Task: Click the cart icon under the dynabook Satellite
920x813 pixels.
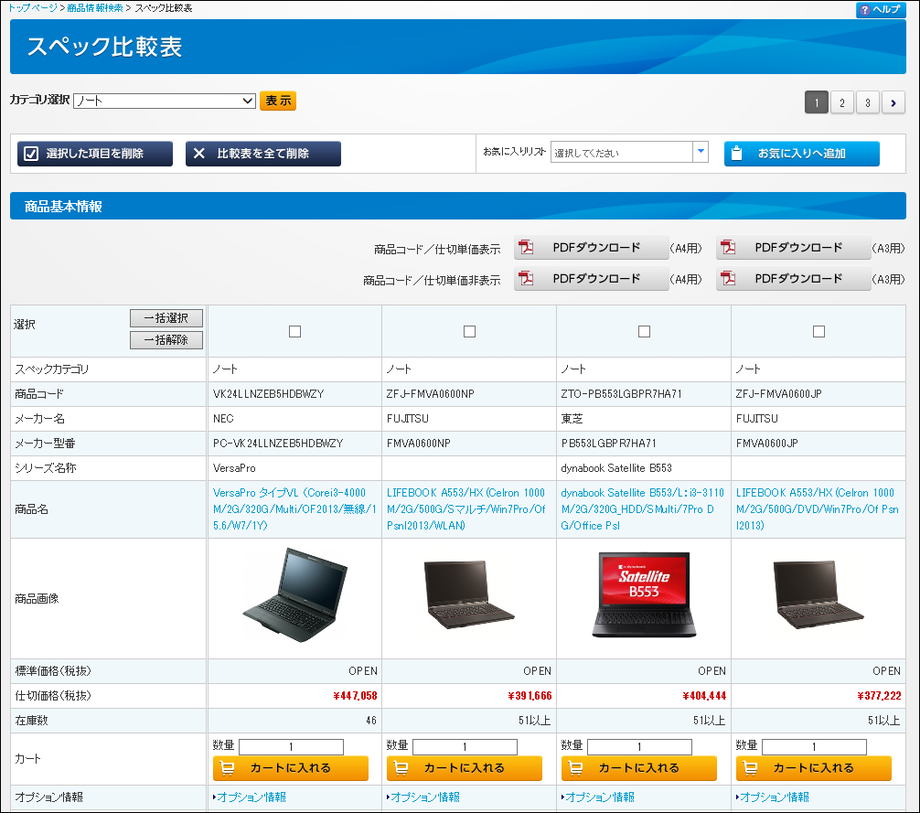Action: click(x=576, y=768)
